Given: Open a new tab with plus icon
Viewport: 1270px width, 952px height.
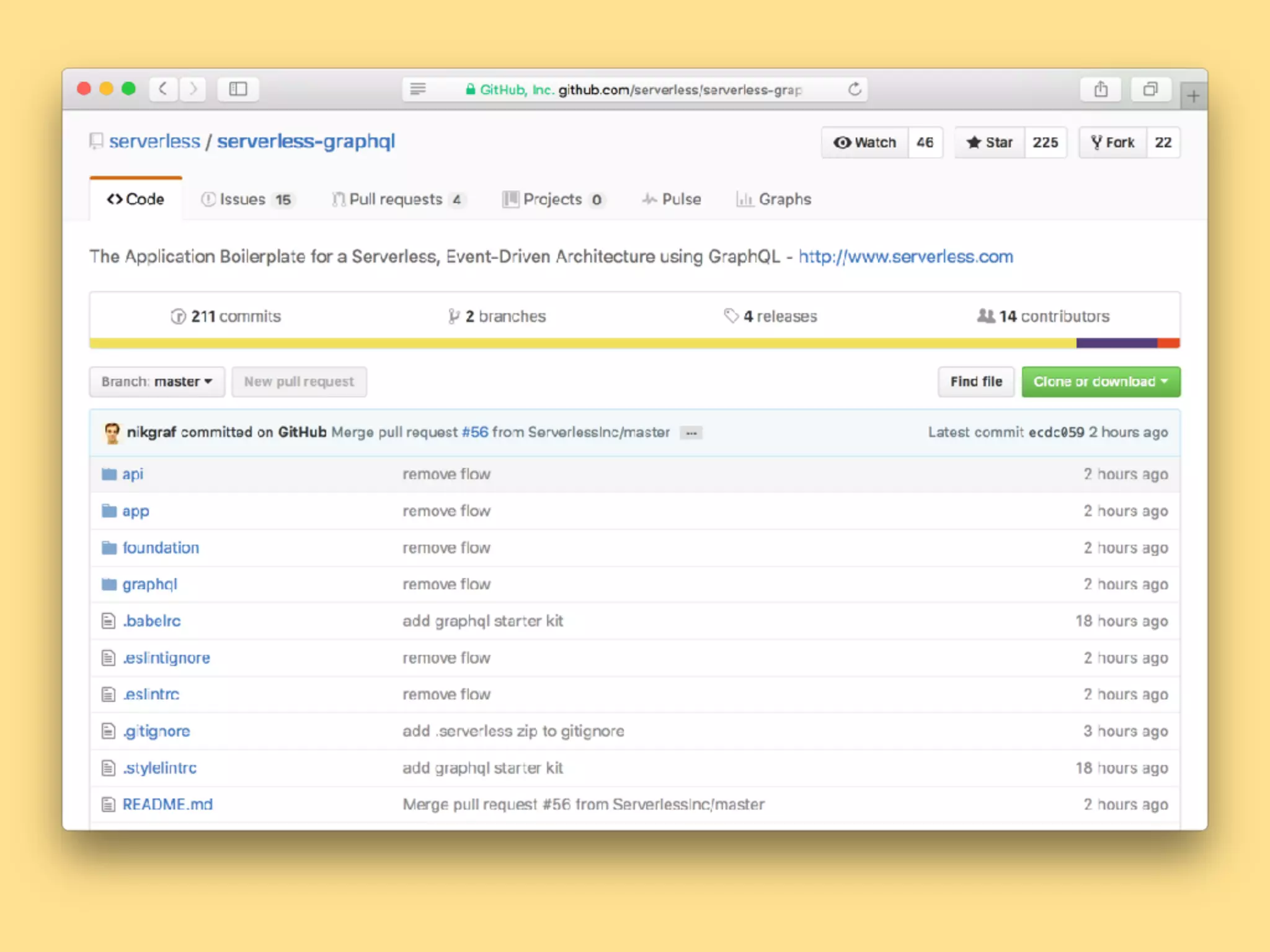Looking at the screenshot, I should (1193, 96).
